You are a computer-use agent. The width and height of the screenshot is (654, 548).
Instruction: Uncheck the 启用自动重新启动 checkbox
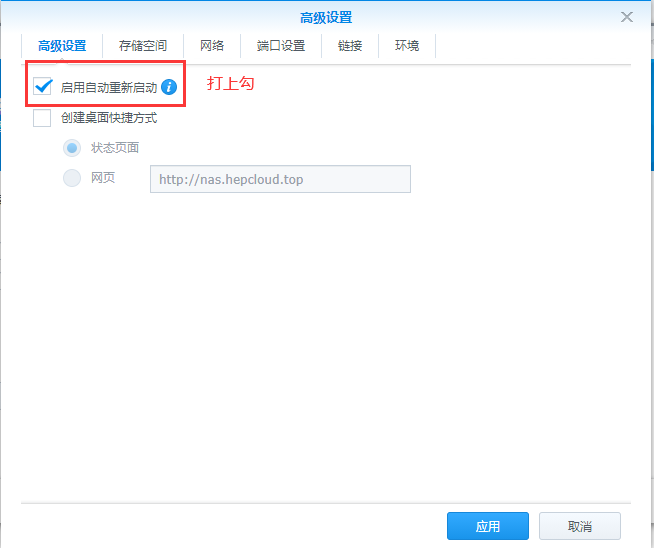coord(42,88)
